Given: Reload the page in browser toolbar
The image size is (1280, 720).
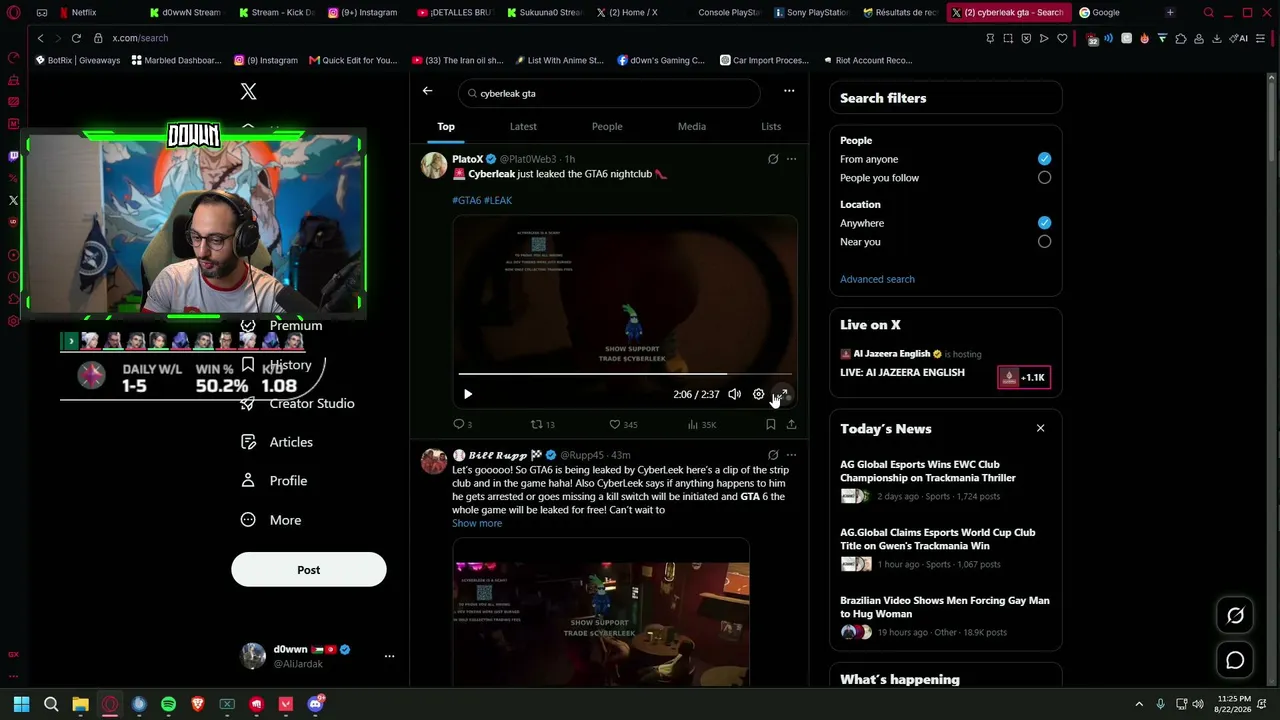Looking at the screenshot, I should pos(76,38).
